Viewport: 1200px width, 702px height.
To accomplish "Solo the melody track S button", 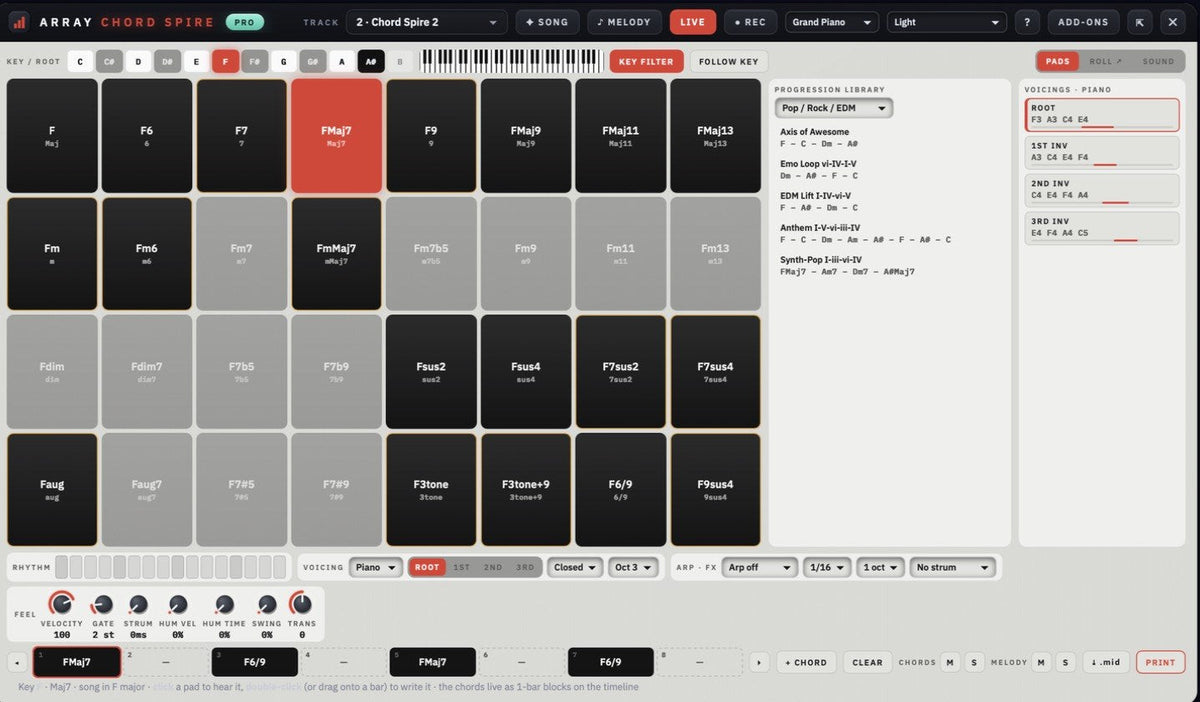I will click(x=1065, y=662).
